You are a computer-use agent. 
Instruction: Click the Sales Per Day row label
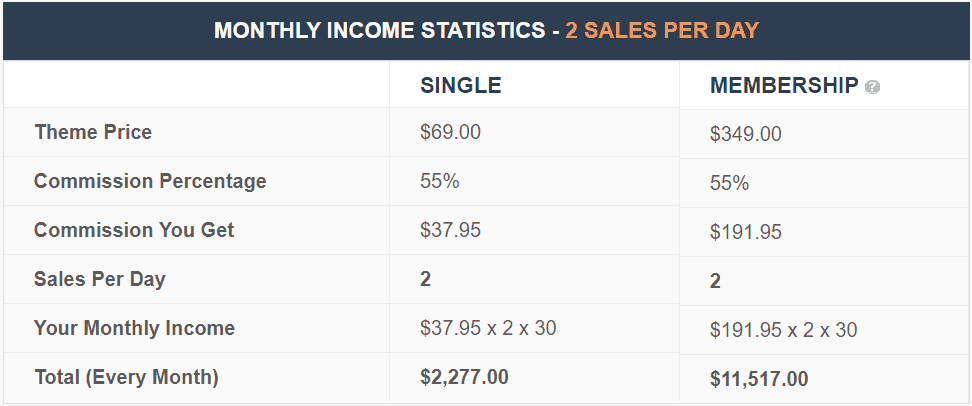[99, 279]
